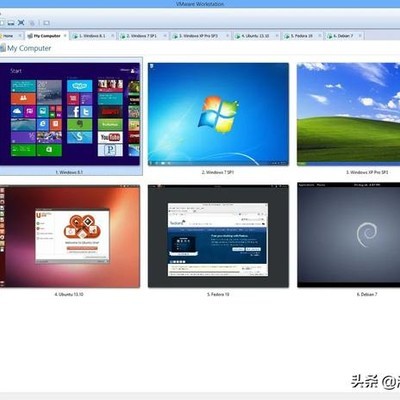Click the console view icon left of crossed arrows
Image resolution: width=400 pixels, height=400 pixels.
click(11, 23)
